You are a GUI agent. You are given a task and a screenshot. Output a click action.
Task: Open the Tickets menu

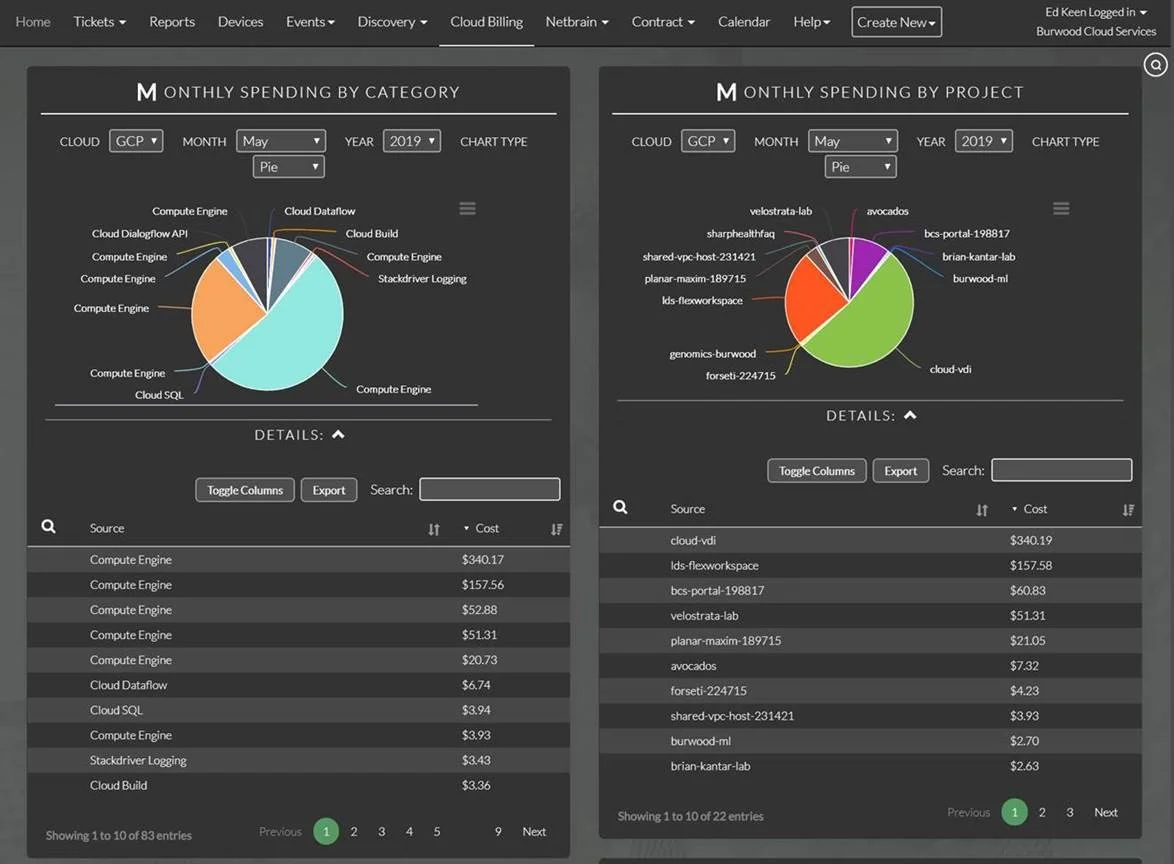[100, 22]
